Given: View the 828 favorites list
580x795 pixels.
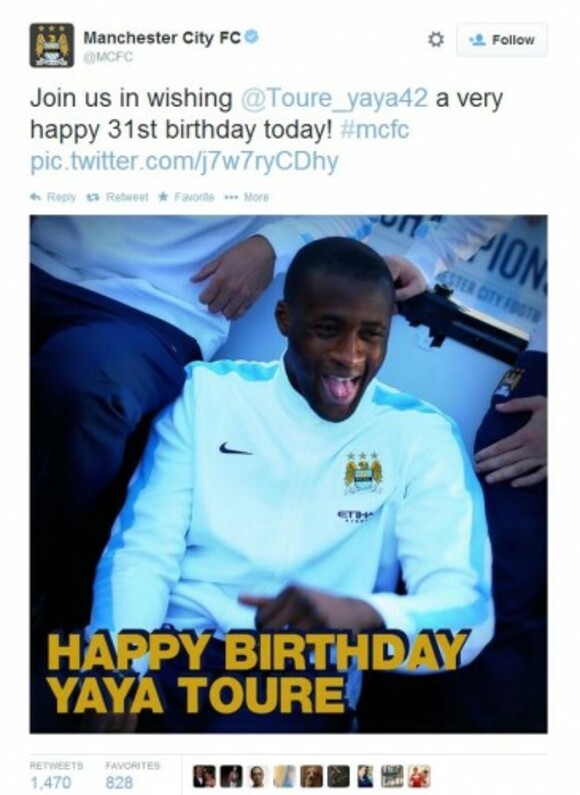Looking at the screenshot, I should [x=132, y=774].
